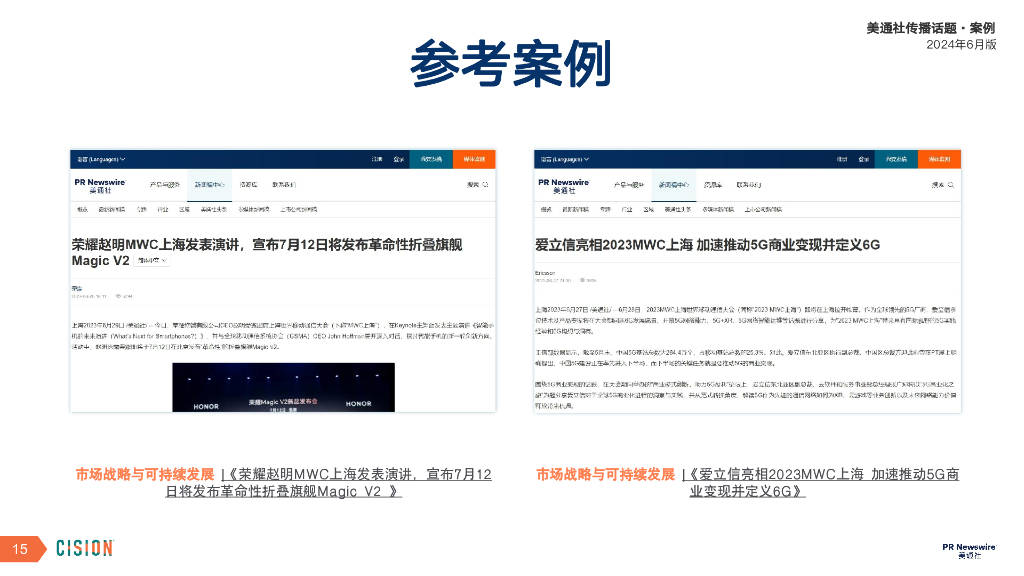Open 产品与服务 menu on the Honor page
Viewport: 1024px width, 576px height.
click(165, 185)
